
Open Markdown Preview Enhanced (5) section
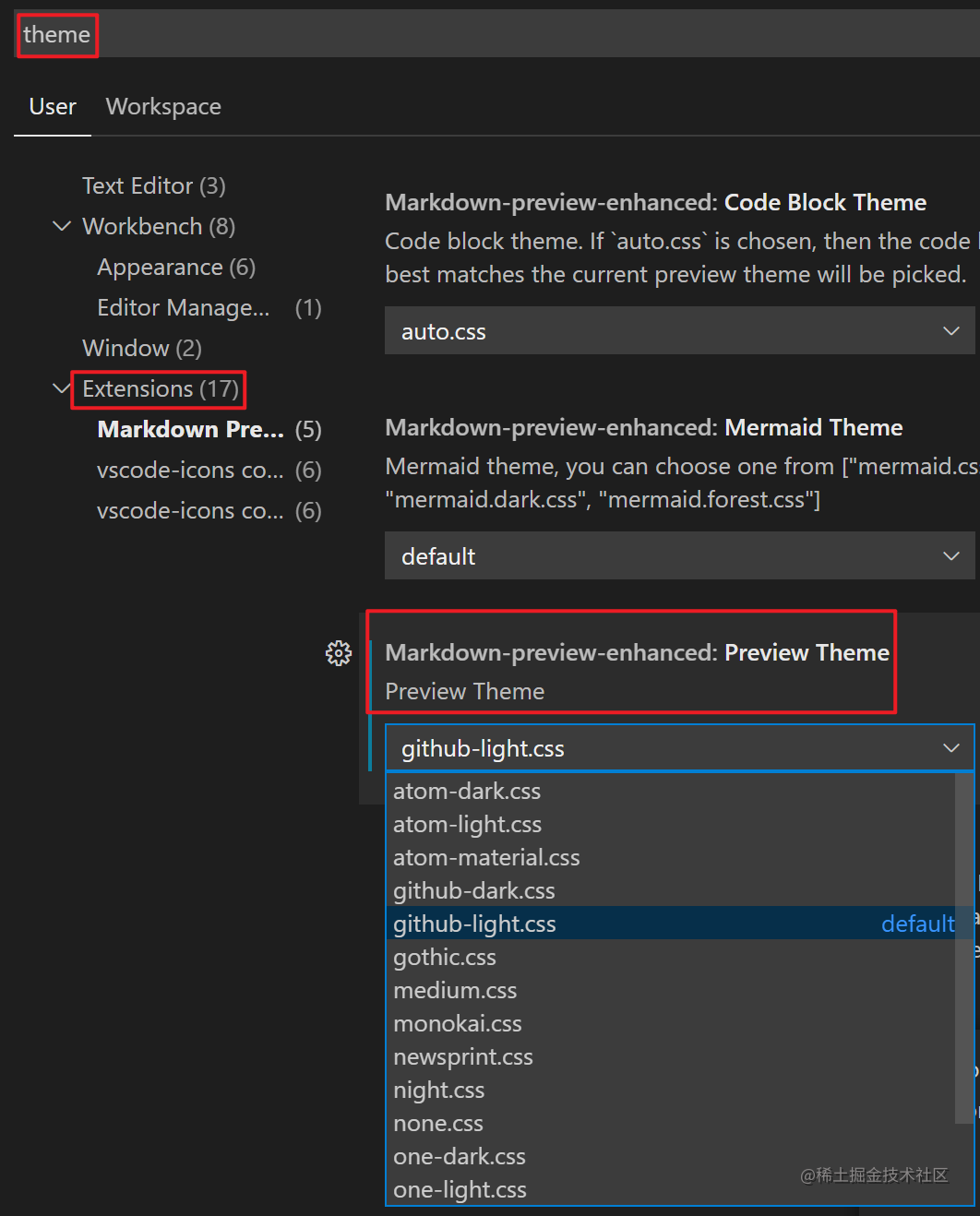pos(209,430)
